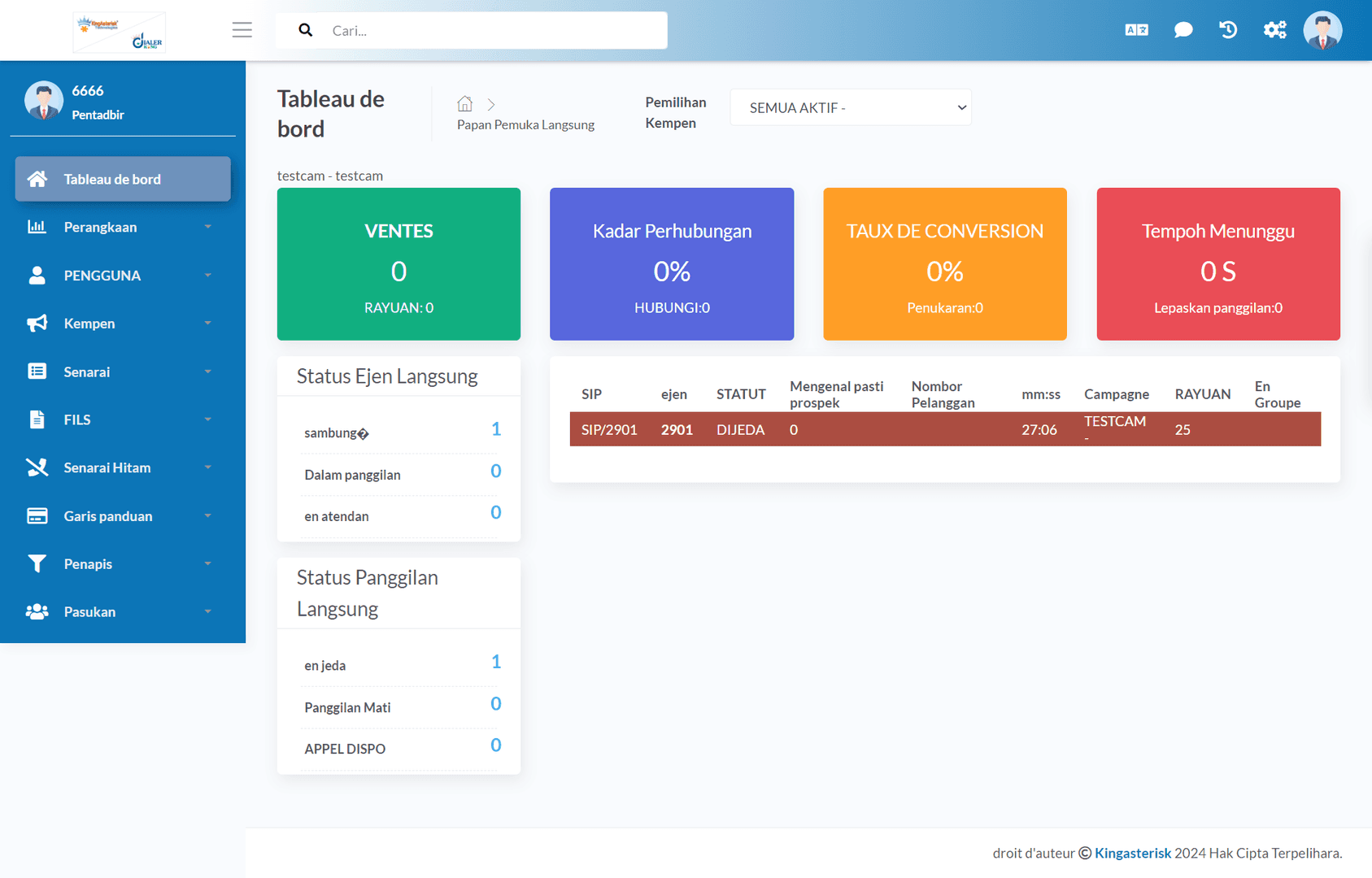
Task: Open the SEMUA AKTIF campaign selector
Action: coord(849,106)
